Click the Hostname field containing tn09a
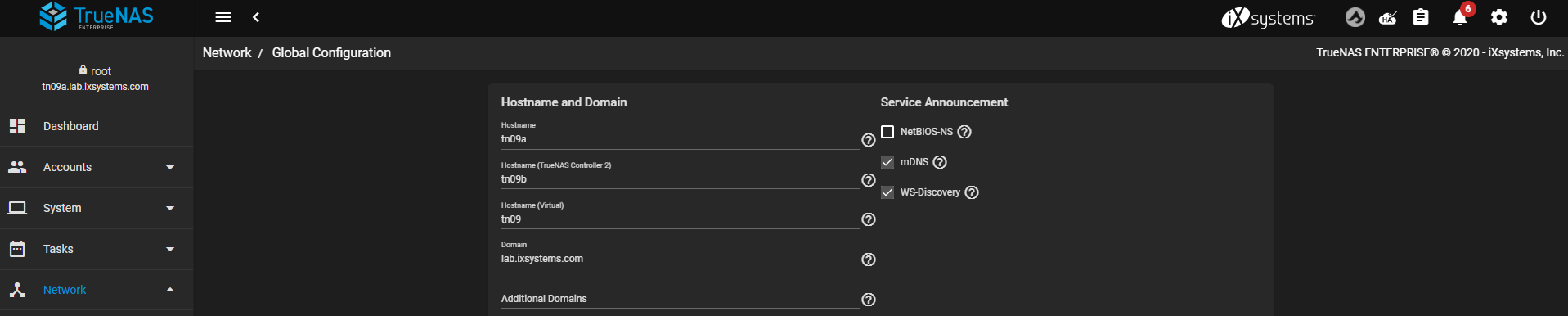1568x316 pixels. (680, 139)
